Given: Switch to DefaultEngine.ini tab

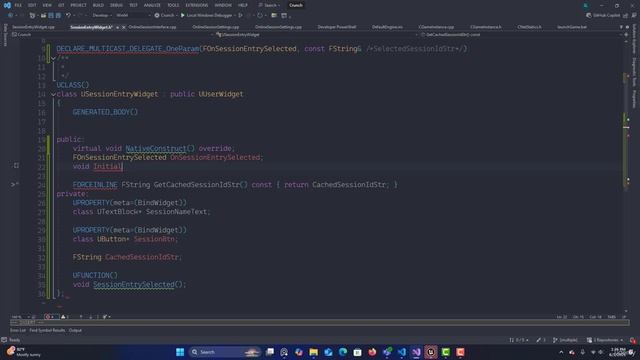Looking at the screenshot, I should 387,27.
